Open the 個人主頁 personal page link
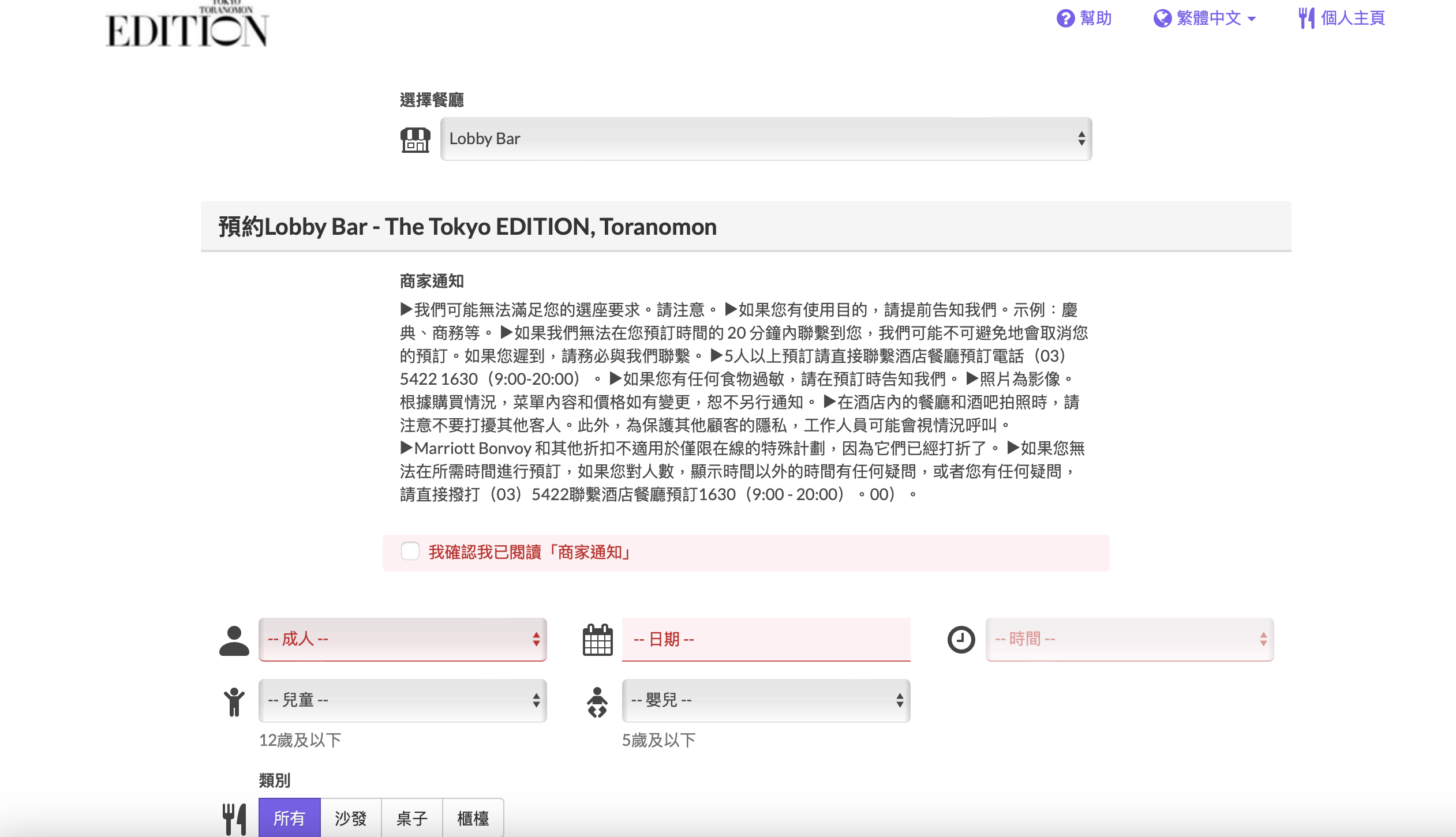The image size is (1456, 837). click(x=1353, y=18)
